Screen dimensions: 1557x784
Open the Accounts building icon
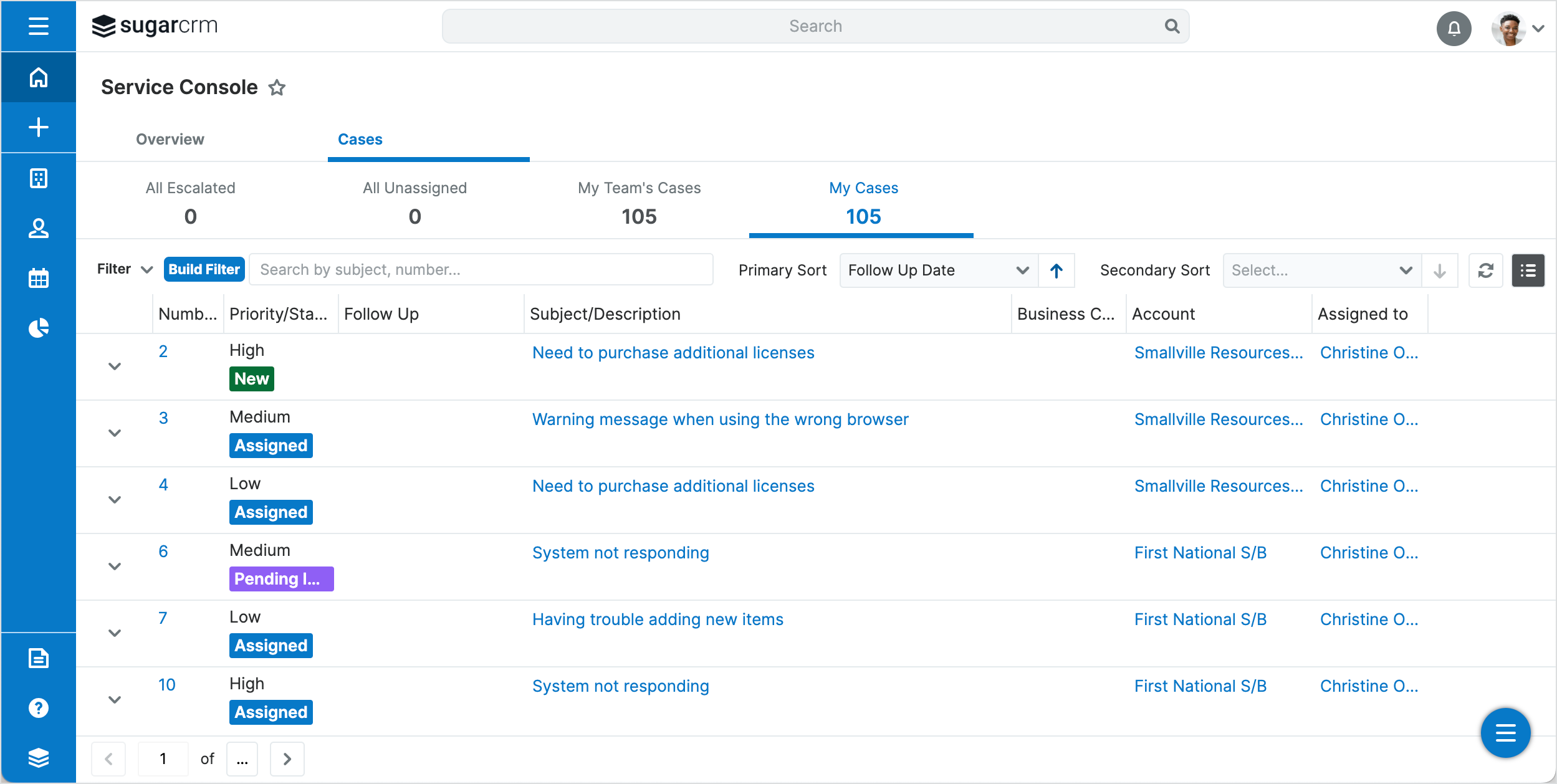38,178
